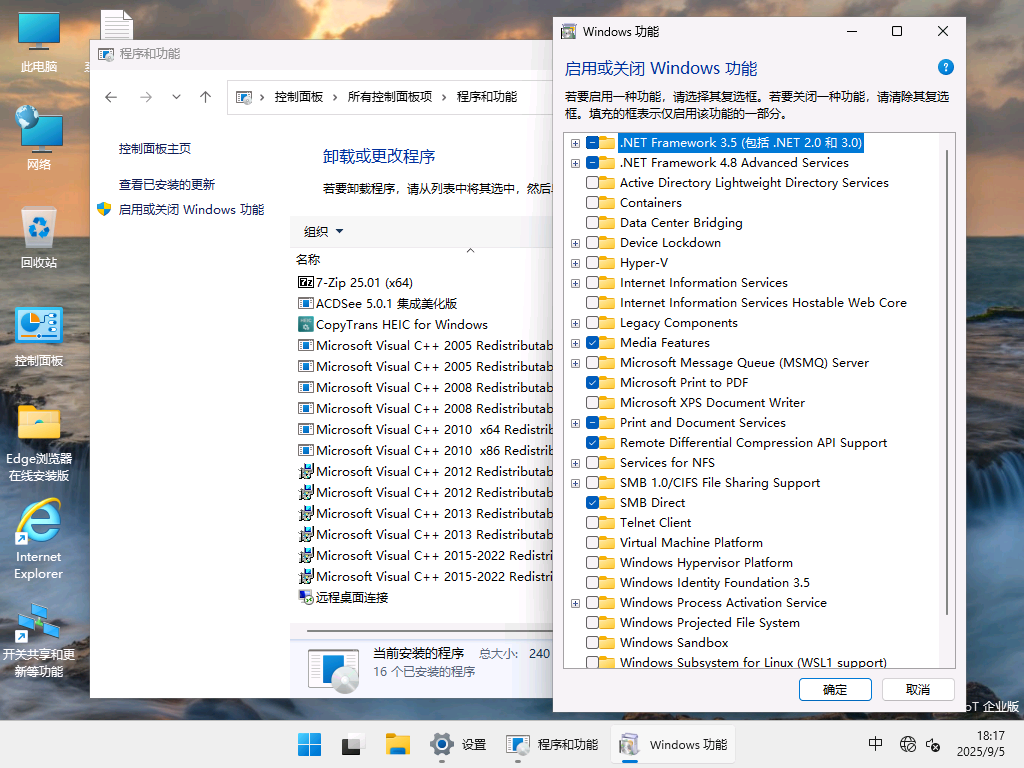Viewport: 1024px width, 768px height.
Task: Switch to 程序和功能 taskbar item
Action: click(552, 744)
